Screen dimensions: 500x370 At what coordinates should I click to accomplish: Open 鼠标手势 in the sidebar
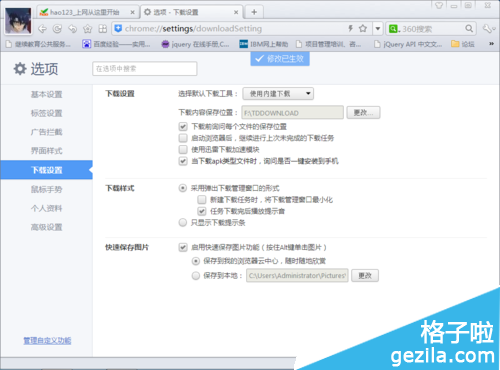47,189
